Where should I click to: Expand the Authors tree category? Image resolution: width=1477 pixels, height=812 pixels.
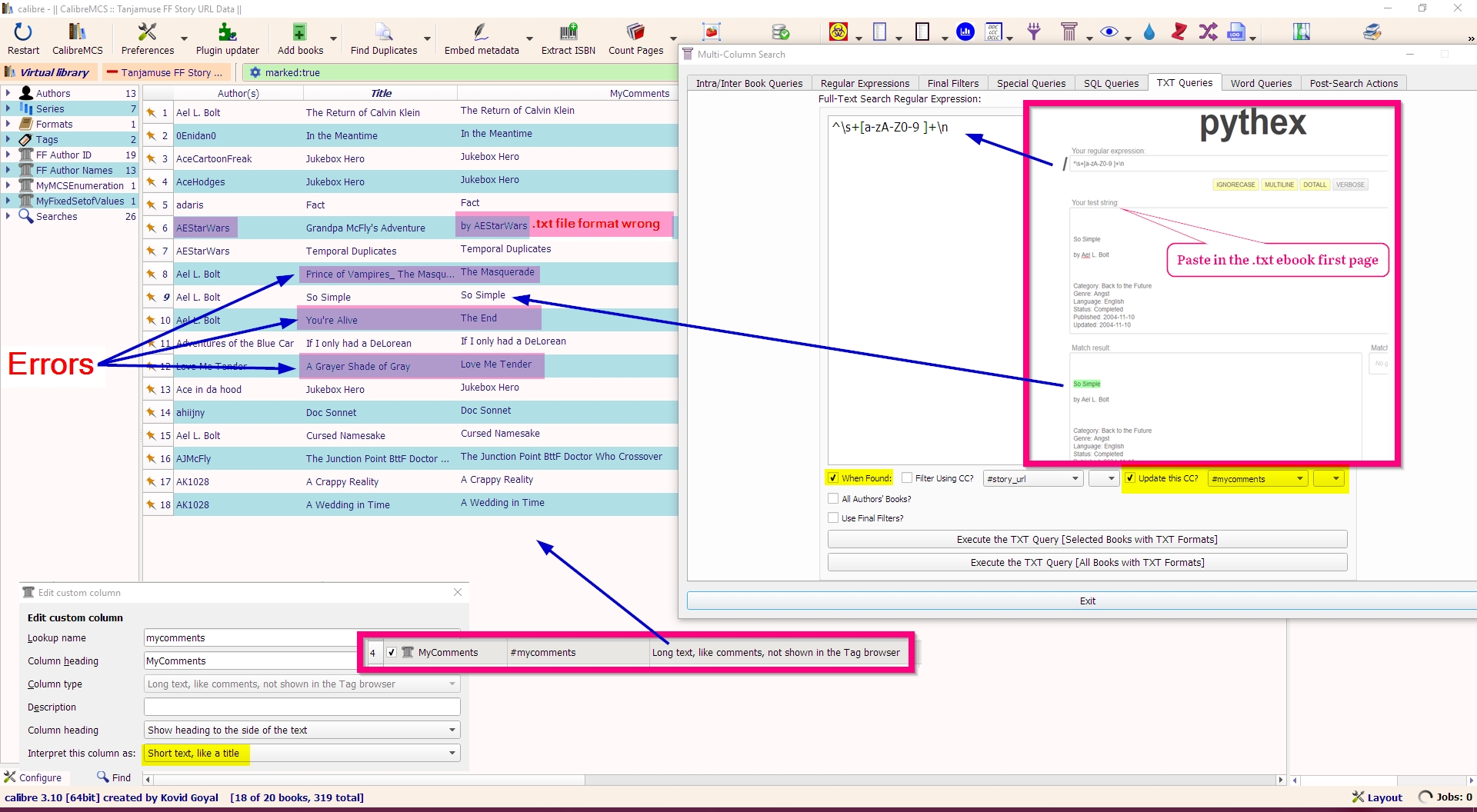click(8, 93)
